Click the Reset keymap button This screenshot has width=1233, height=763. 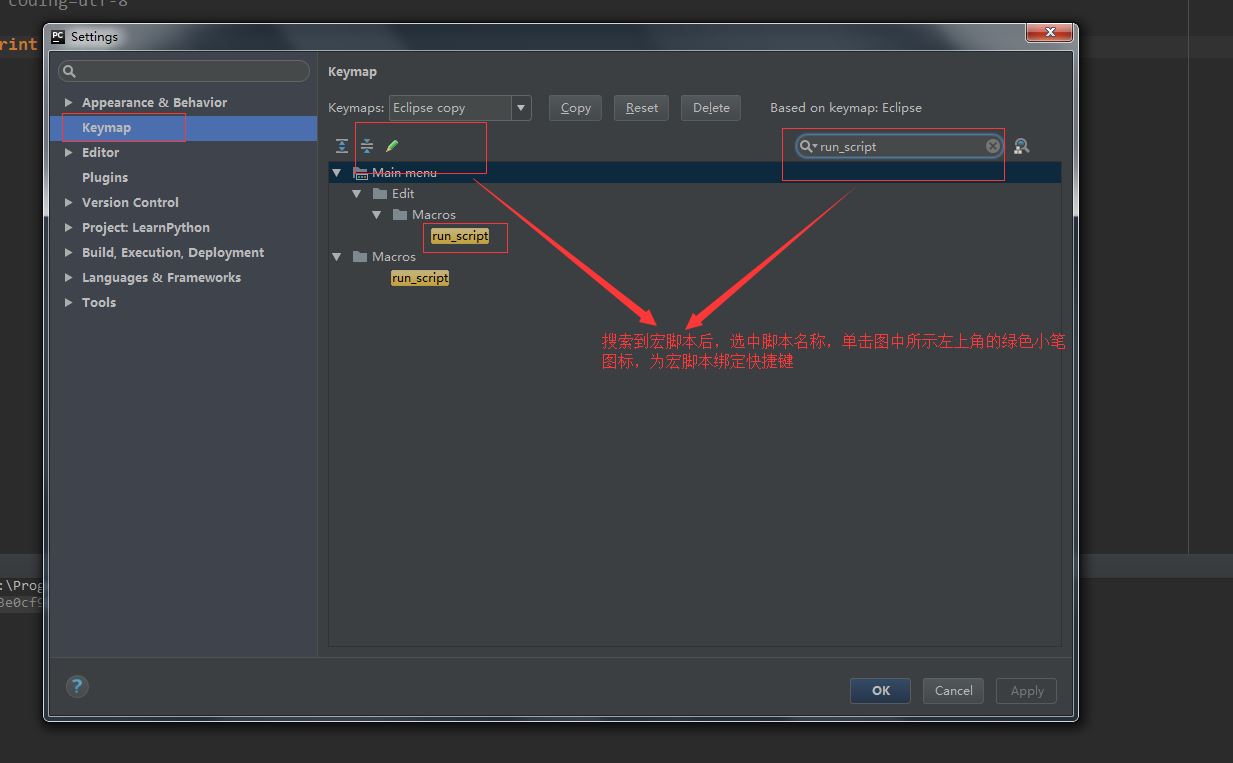tap(642, 108)
